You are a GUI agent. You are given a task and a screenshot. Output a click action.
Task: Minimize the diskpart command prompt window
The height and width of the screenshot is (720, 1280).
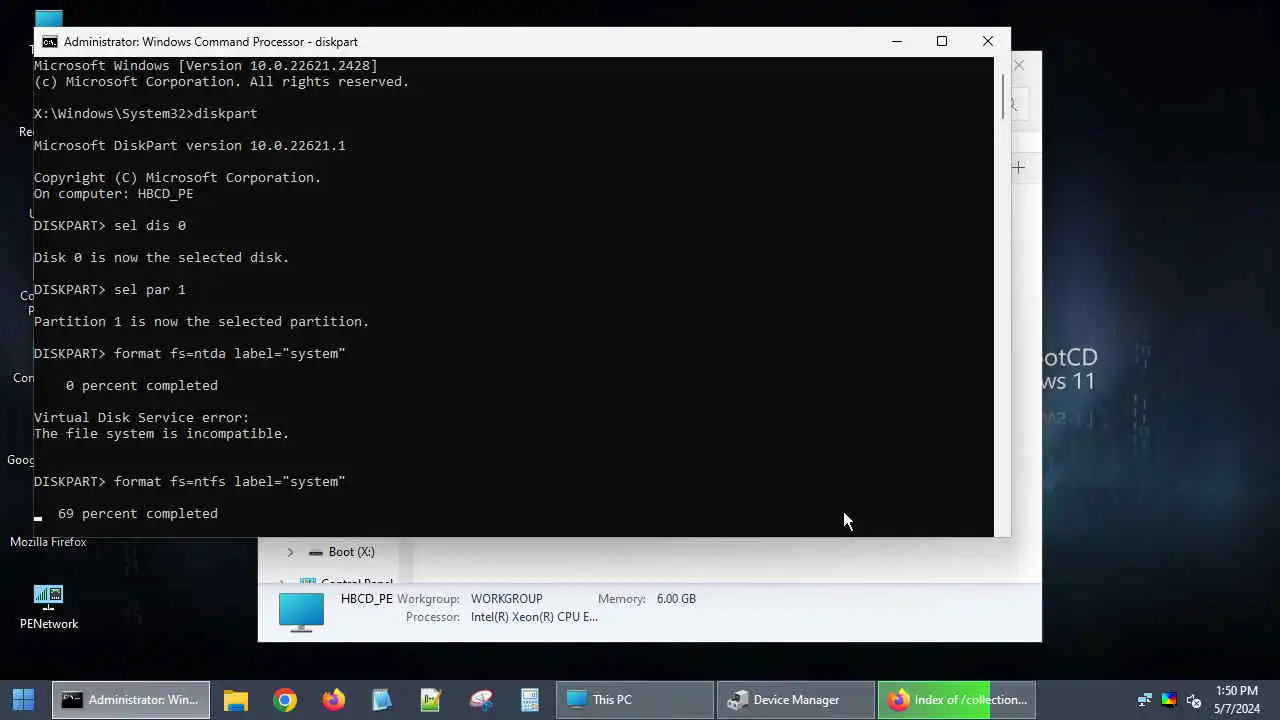[x=897, y=41]
